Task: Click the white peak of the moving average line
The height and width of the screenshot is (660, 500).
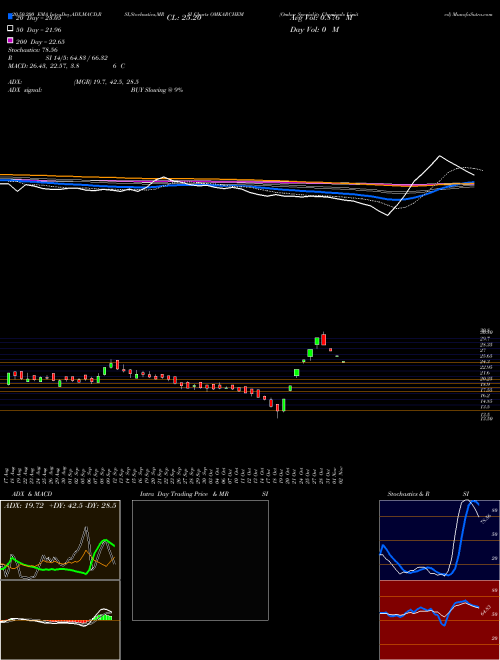Action: [x=440, y=156]
